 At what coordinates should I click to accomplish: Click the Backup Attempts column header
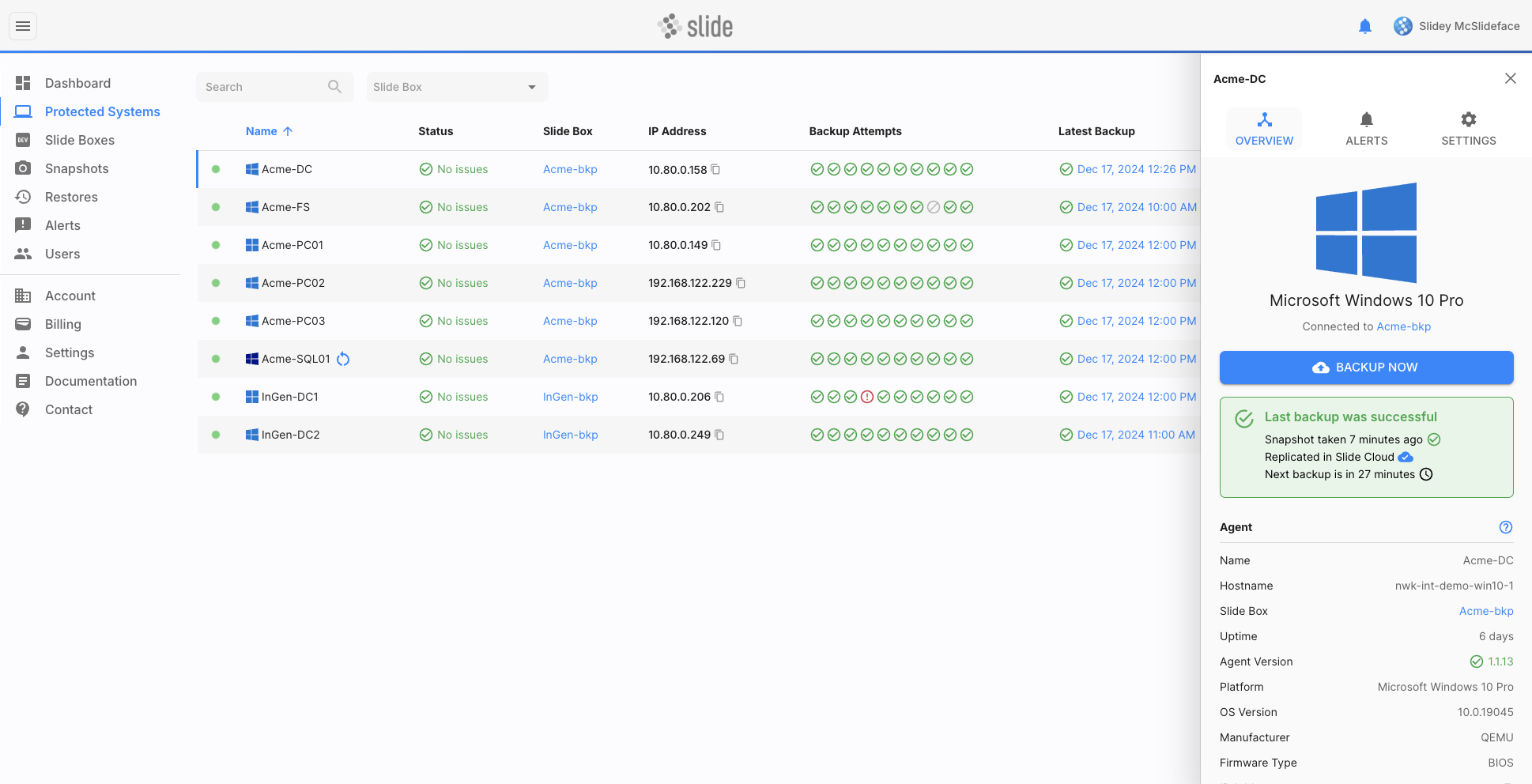(855, 131)
